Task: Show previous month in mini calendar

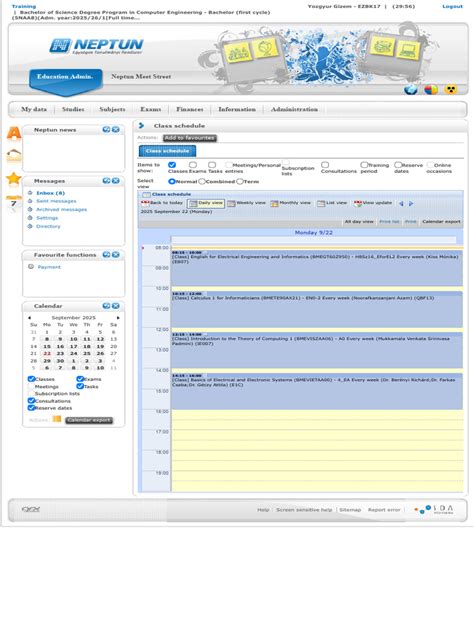Action: point(29,318)
